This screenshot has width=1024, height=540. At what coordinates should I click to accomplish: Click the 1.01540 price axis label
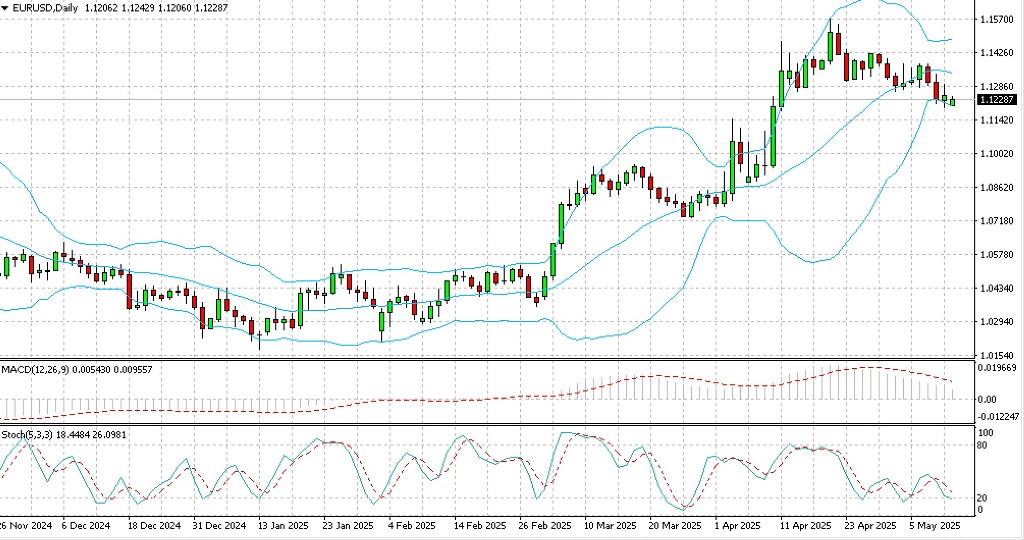(997, 355)
